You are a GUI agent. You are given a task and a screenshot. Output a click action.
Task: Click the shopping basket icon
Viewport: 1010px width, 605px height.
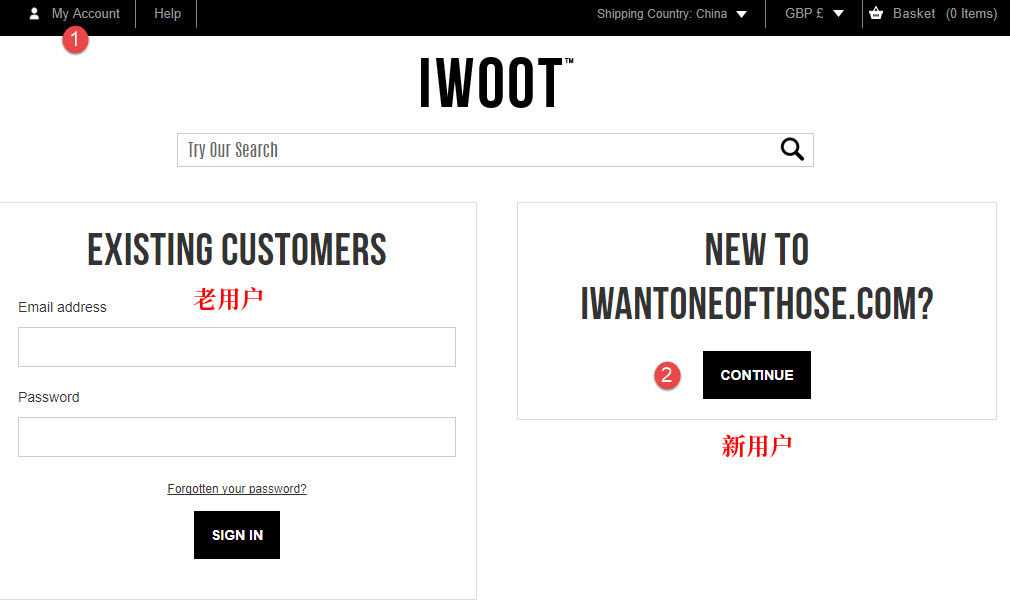coord(876,13)
